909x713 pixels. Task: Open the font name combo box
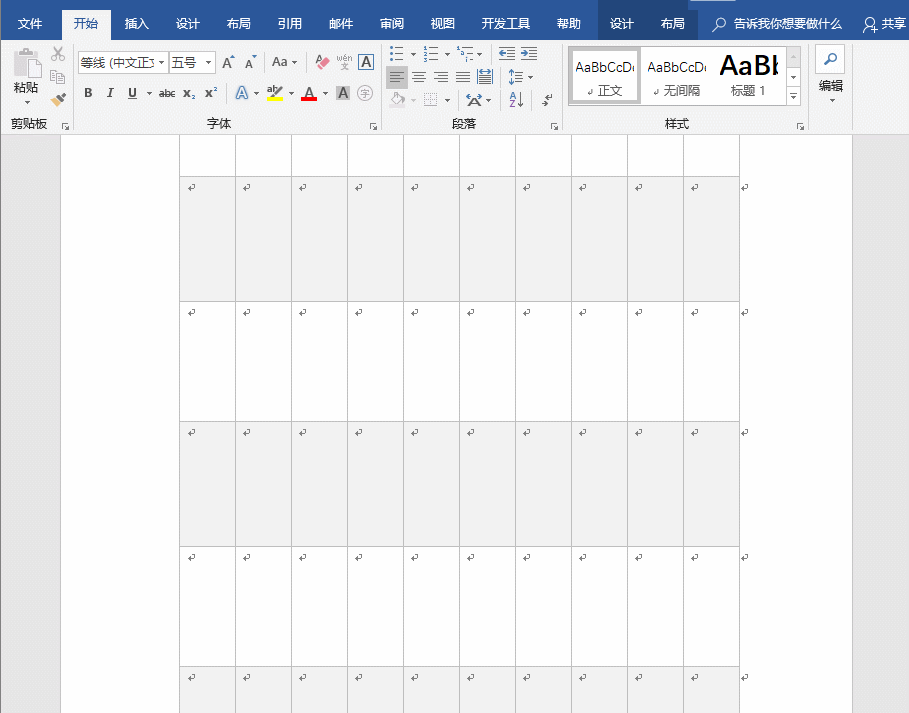tap(123, 62)
